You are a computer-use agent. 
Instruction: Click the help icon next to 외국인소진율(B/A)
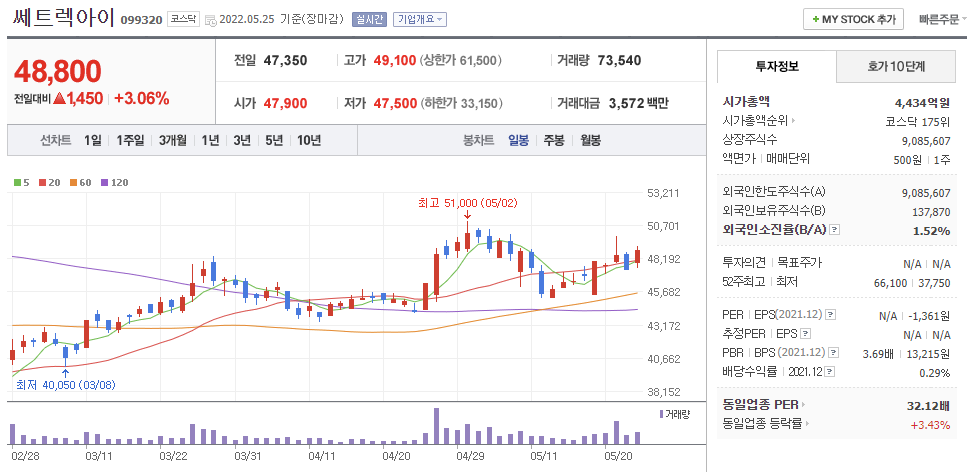[834, 230]
